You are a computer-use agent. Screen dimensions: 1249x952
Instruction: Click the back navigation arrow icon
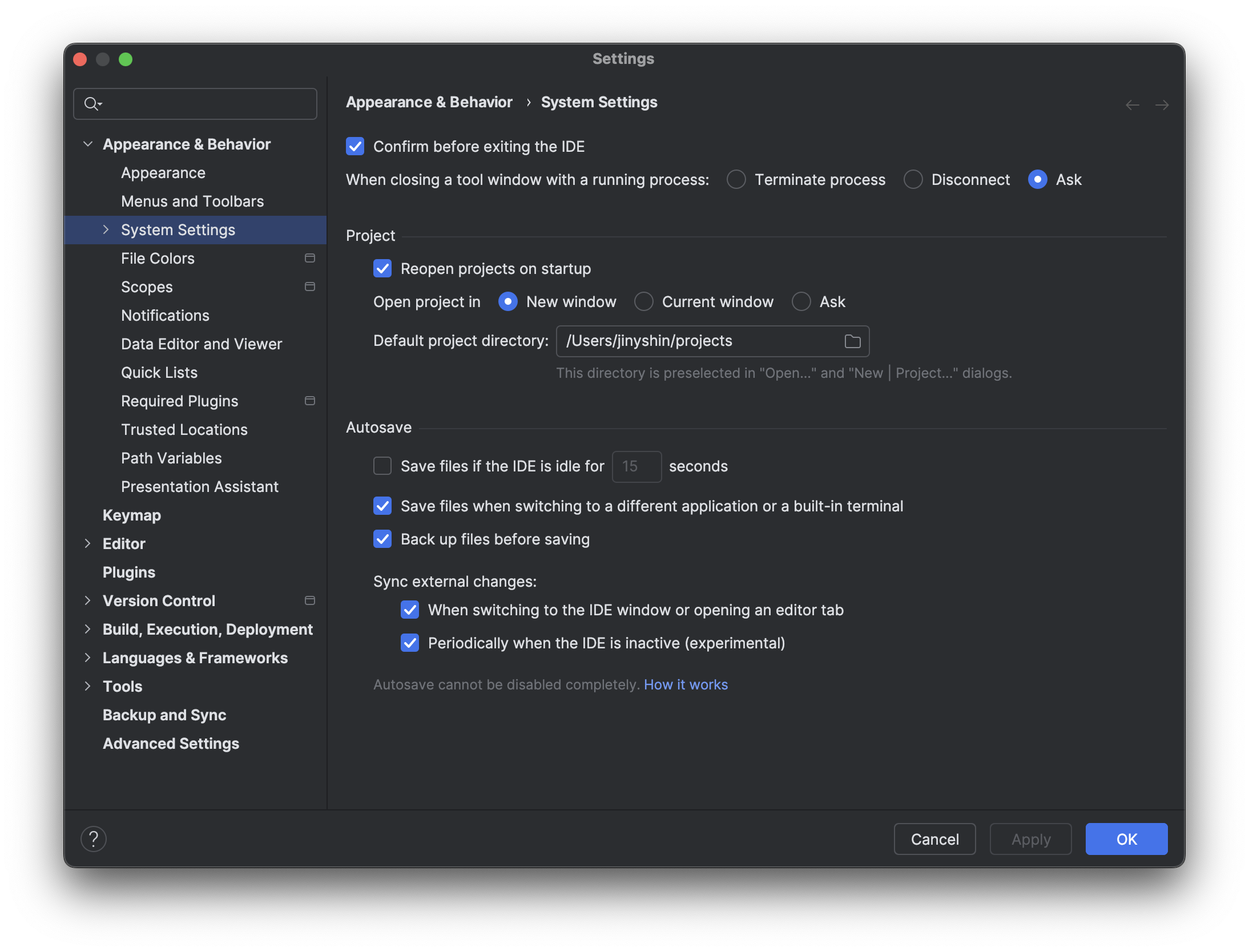pyautogui.click(x=1132, y=105)
